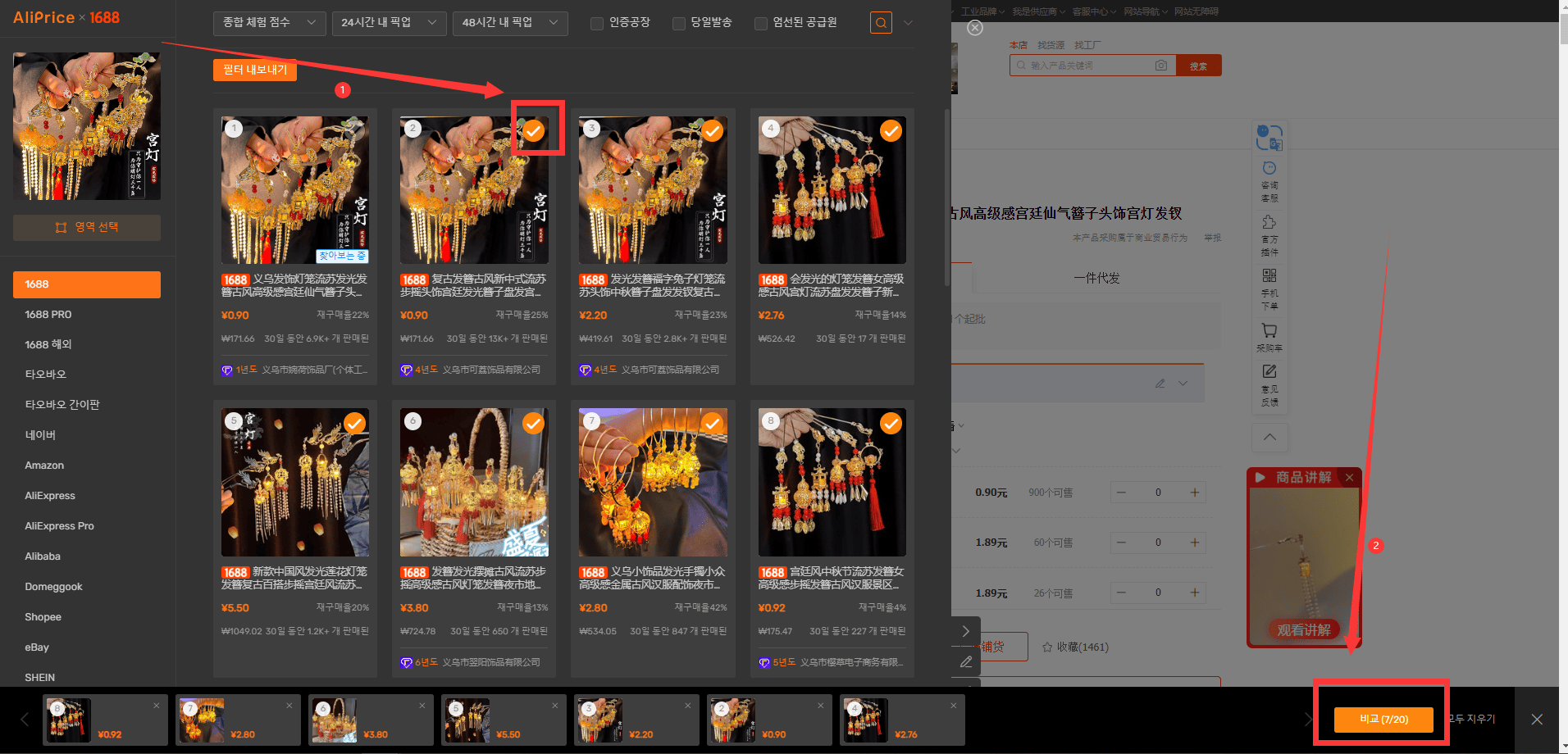1568x754 pixels.
Task: Open the 48시간 내 픽업 dropdown
Action: [x=510, y=23]
